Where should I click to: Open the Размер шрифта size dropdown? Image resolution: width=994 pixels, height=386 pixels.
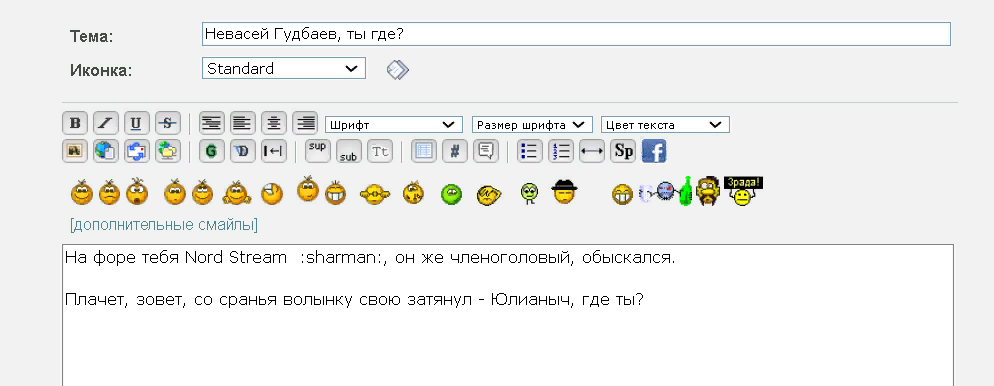(532, 124)
